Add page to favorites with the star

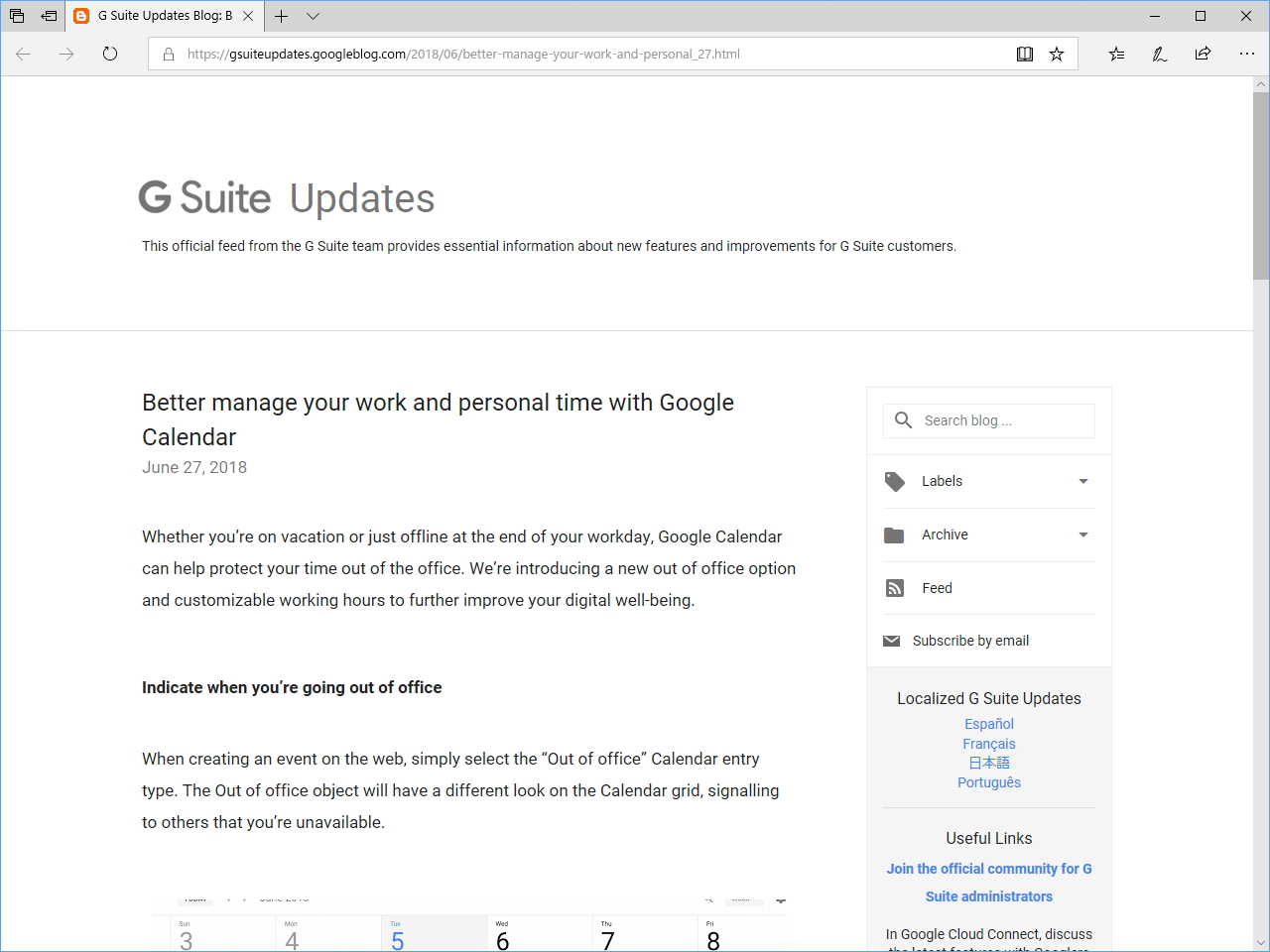1057,54
